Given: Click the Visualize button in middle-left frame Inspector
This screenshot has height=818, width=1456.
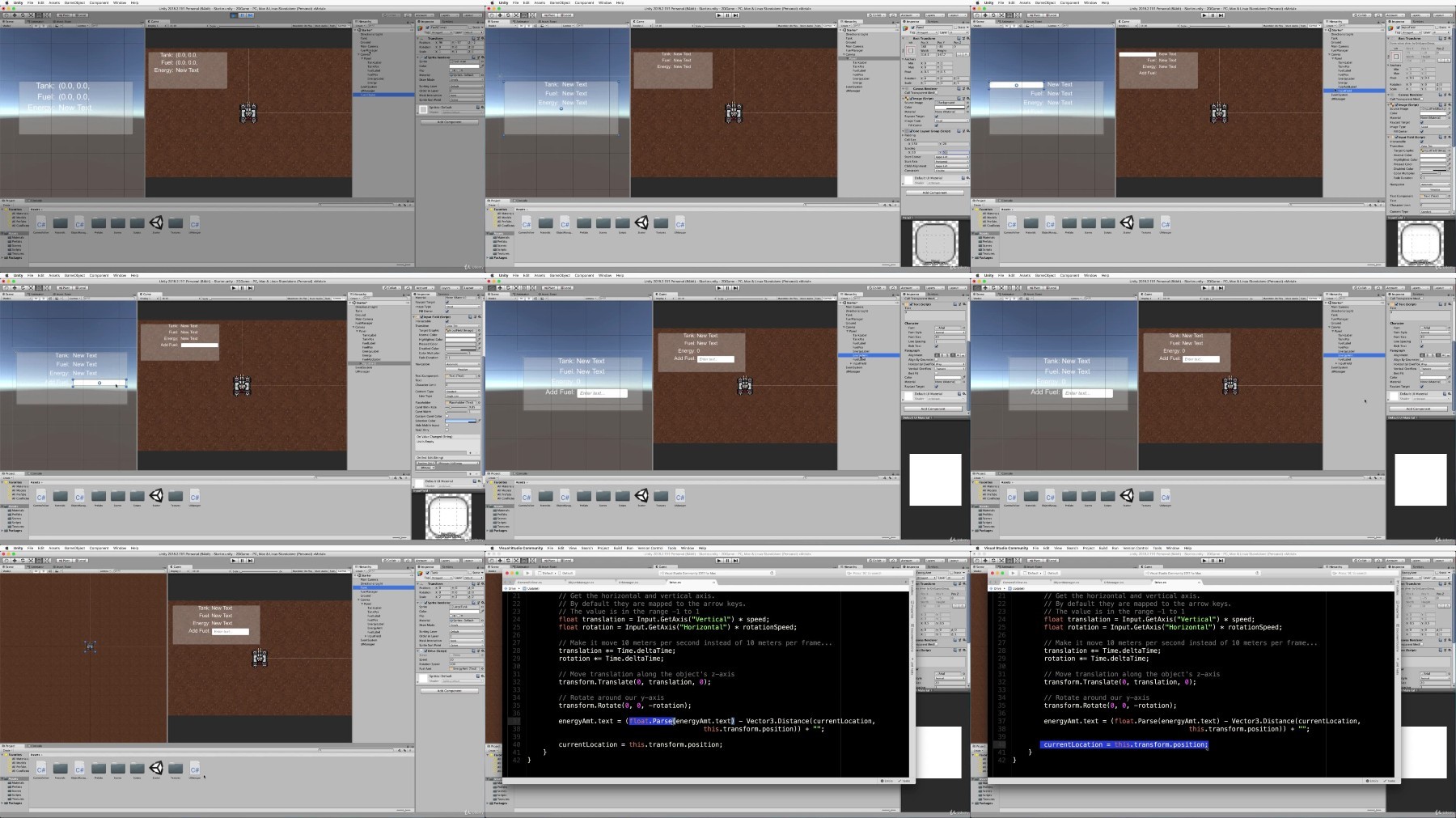Looking at the screenshot, I should tap(463, 369).
